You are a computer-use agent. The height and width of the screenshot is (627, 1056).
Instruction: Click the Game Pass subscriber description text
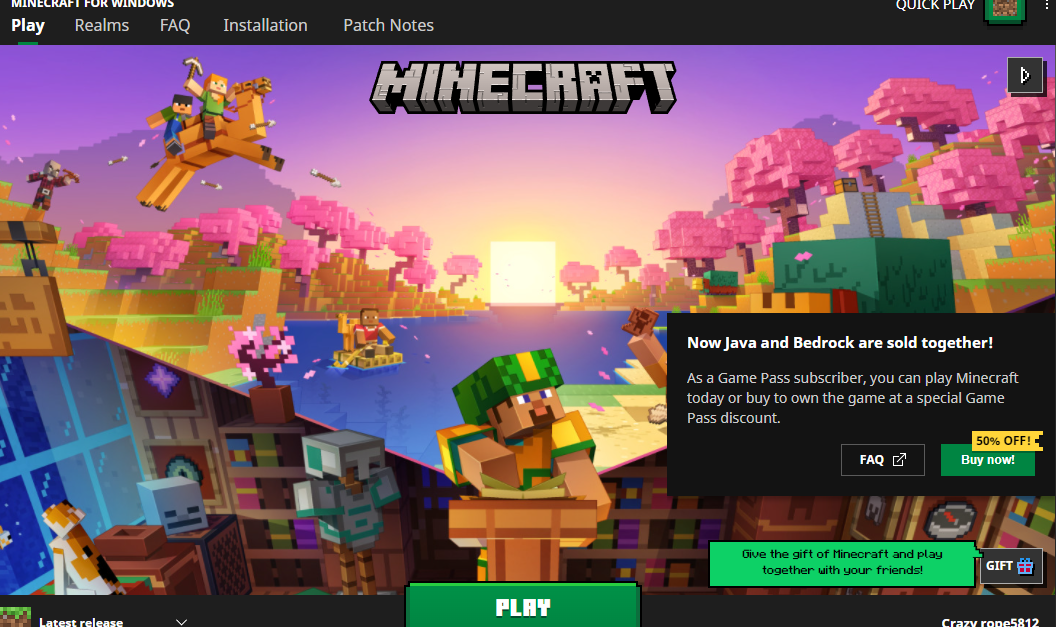click(853, 398)
